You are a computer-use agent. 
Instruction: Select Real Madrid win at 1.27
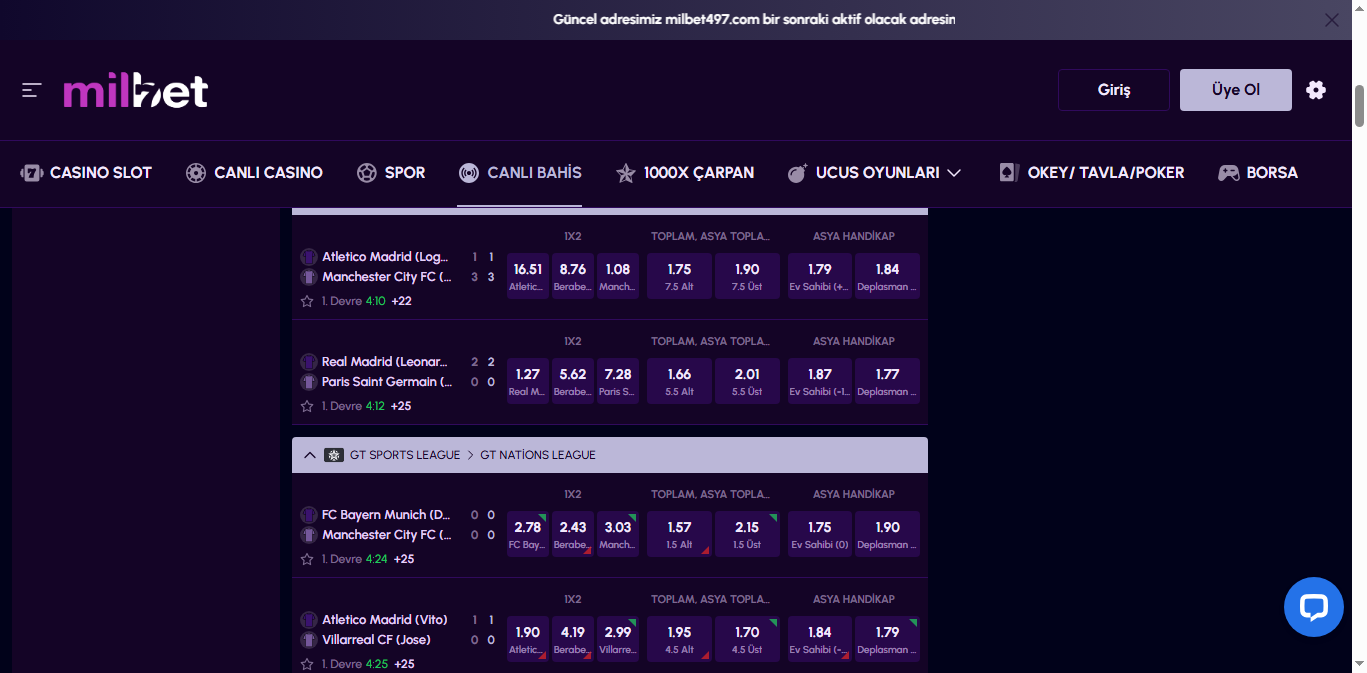tap(528, 381)
